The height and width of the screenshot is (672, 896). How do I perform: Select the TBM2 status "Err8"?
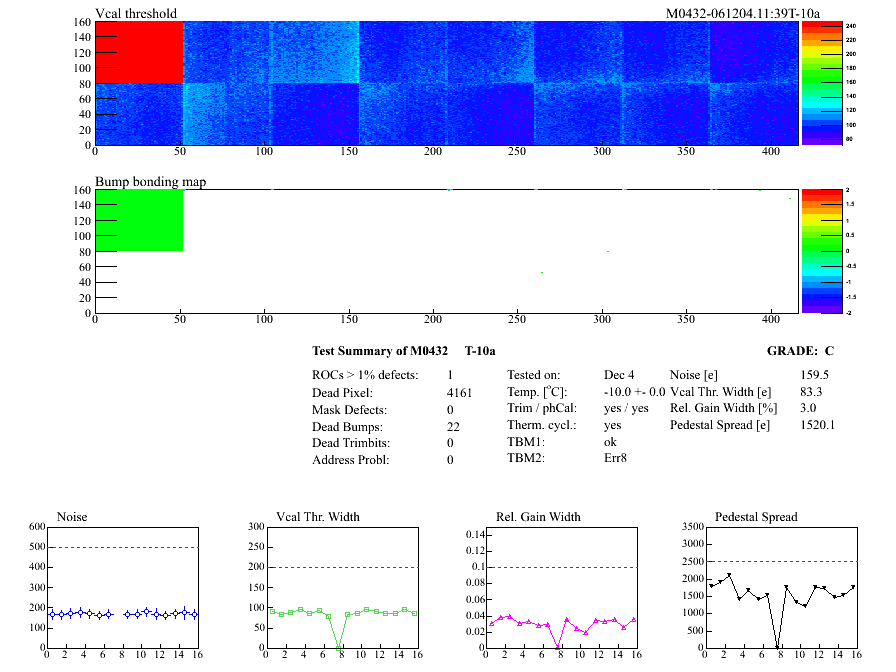pos(615,458)
